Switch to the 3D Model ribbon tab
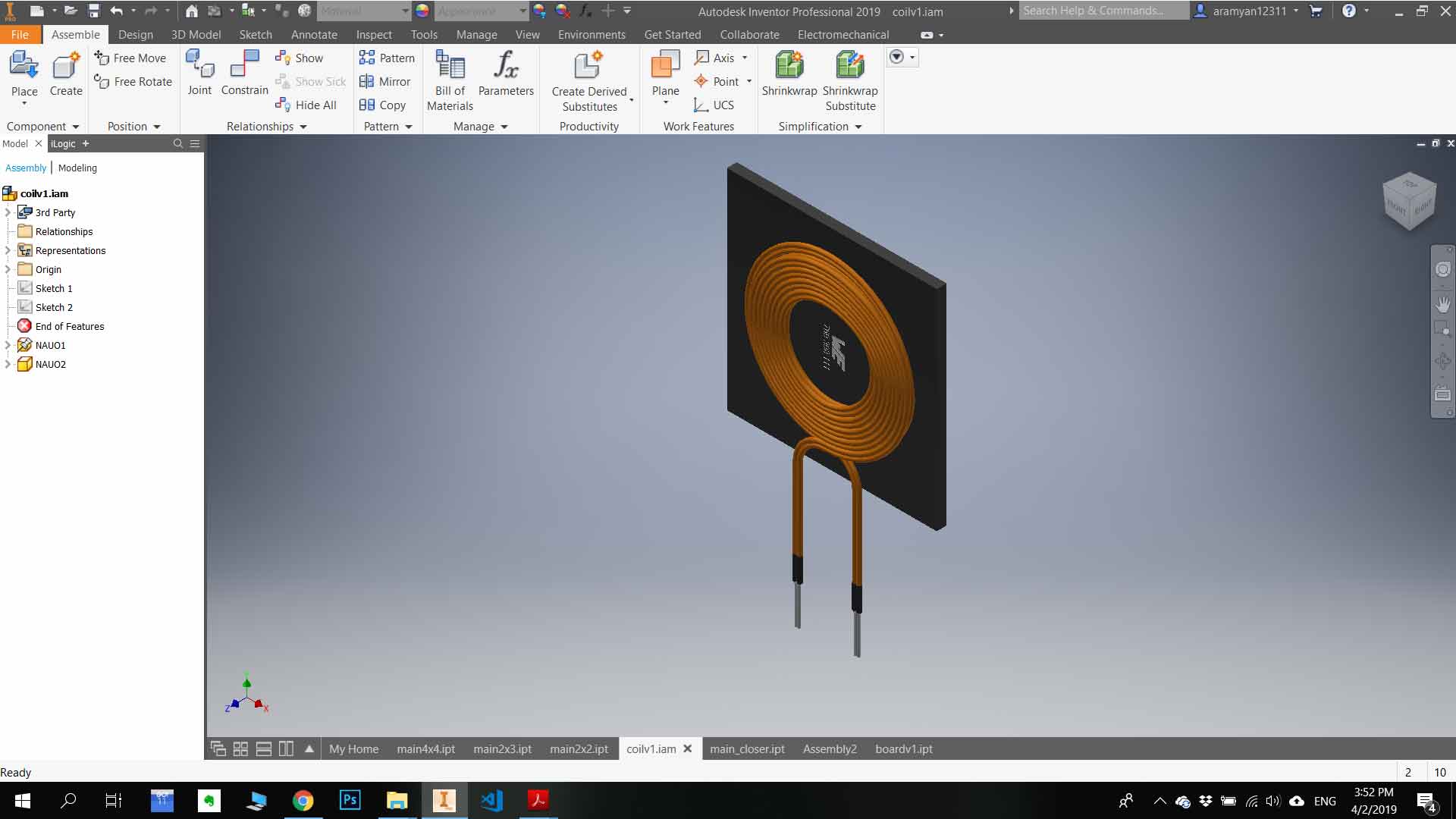This screenshot has width=1456, height=819. (196, 35)
